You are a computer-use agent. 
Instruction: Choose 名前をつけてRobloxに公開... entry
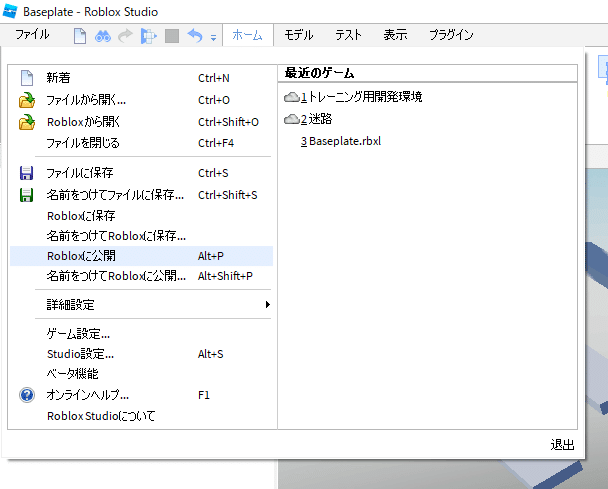(x=142, y=276)
